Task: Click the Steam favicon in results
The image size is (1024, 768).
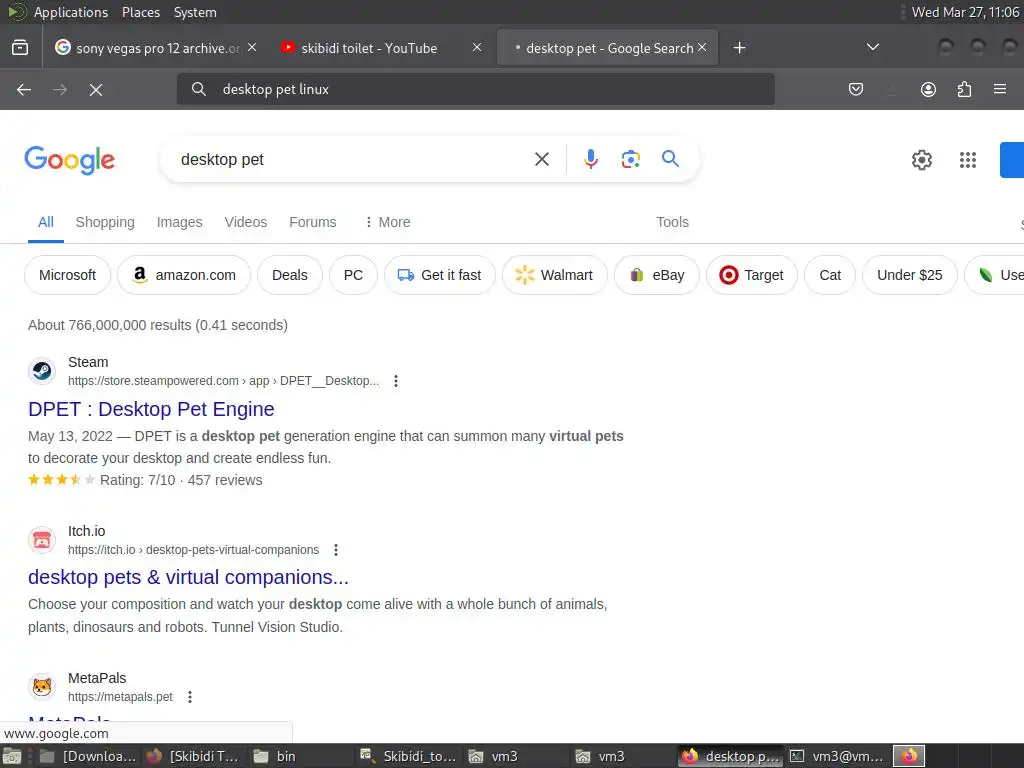Action: coord(42,371)
